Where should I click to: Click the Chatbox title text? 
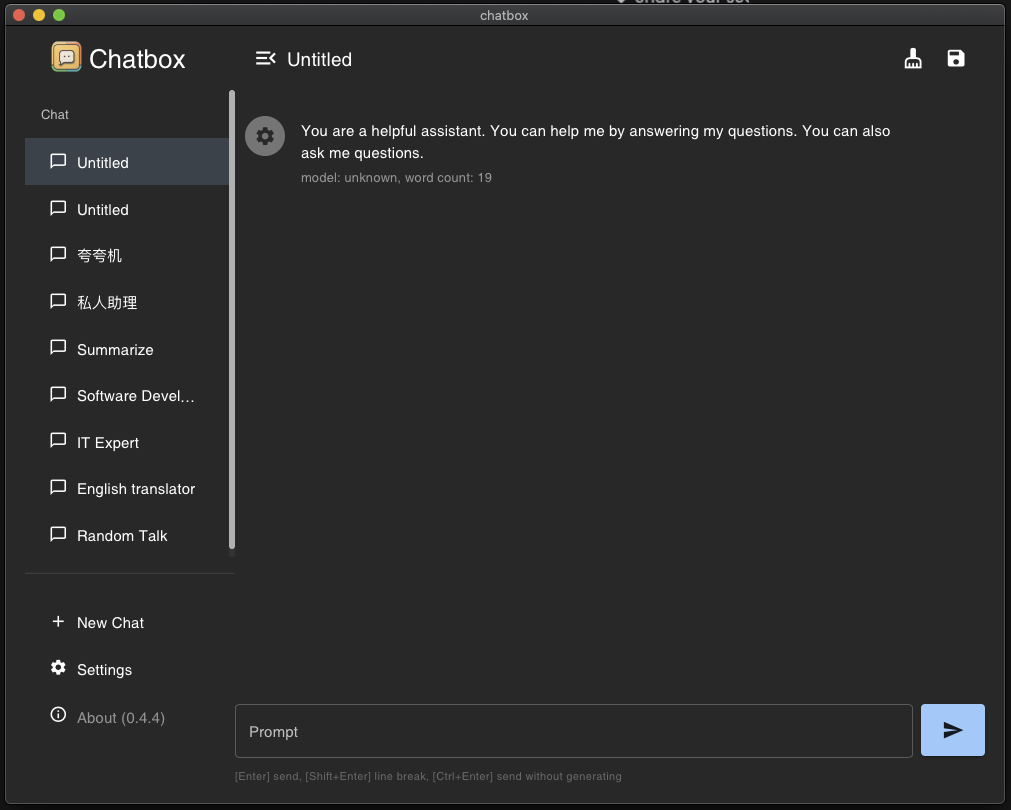137,59
